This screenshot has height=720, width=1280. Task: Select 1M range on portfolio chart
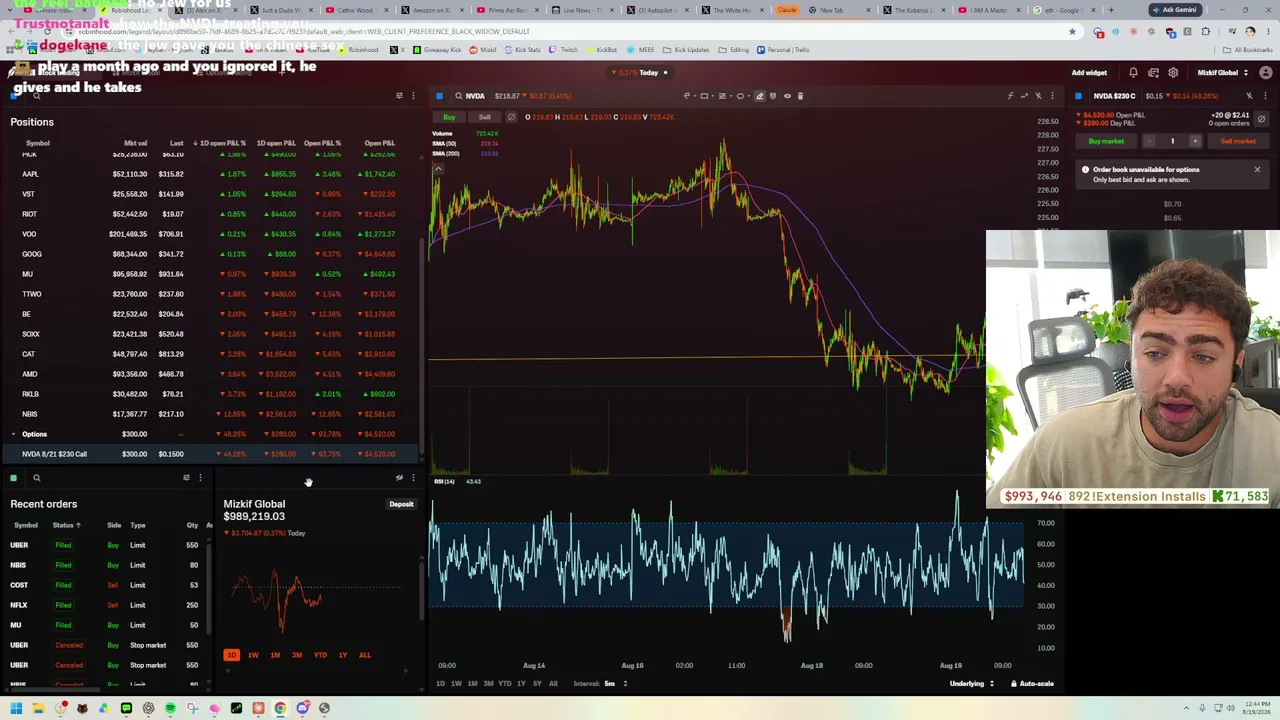click(x=275, y=655)
